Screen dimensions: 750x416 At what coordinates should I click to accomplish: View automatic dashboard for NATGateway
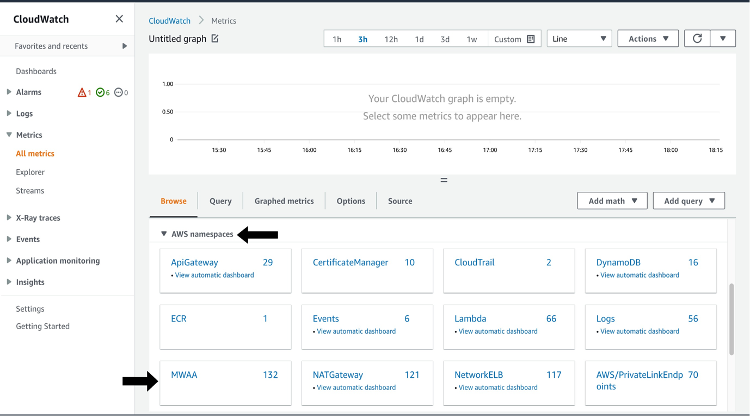click(356, 387)
